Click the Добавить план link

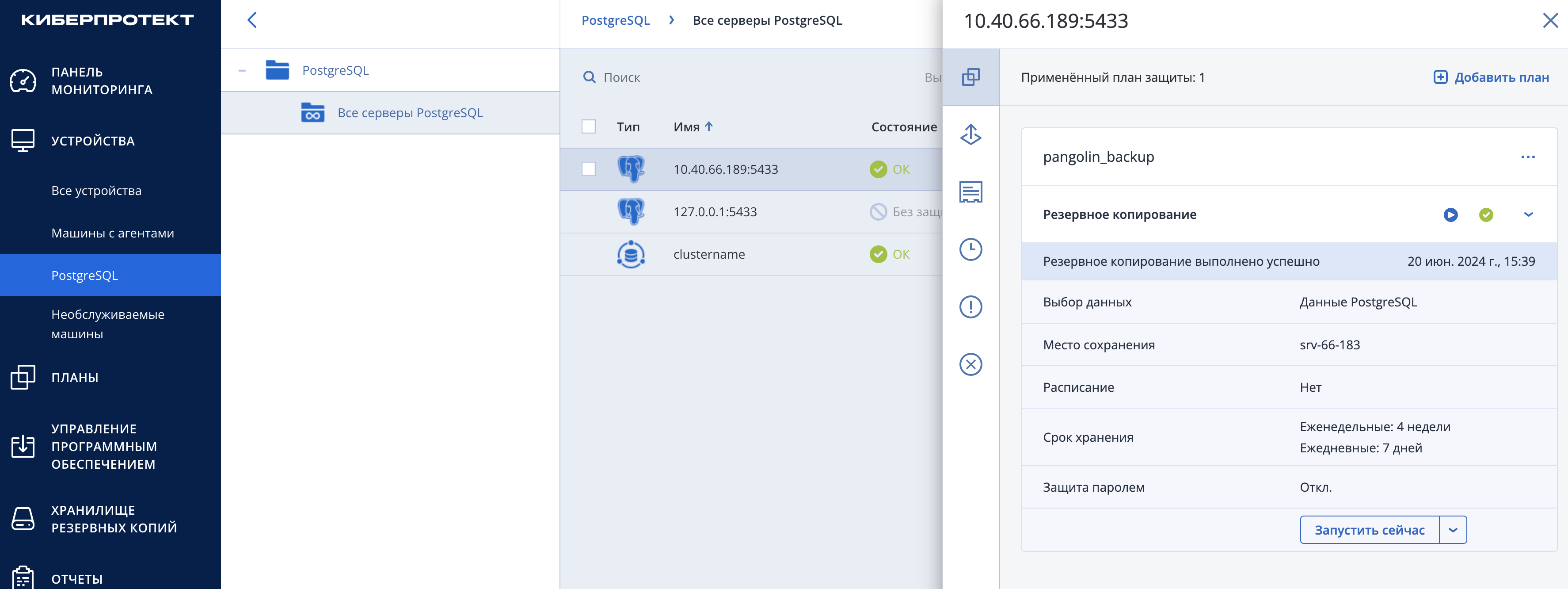point(1501,77)
